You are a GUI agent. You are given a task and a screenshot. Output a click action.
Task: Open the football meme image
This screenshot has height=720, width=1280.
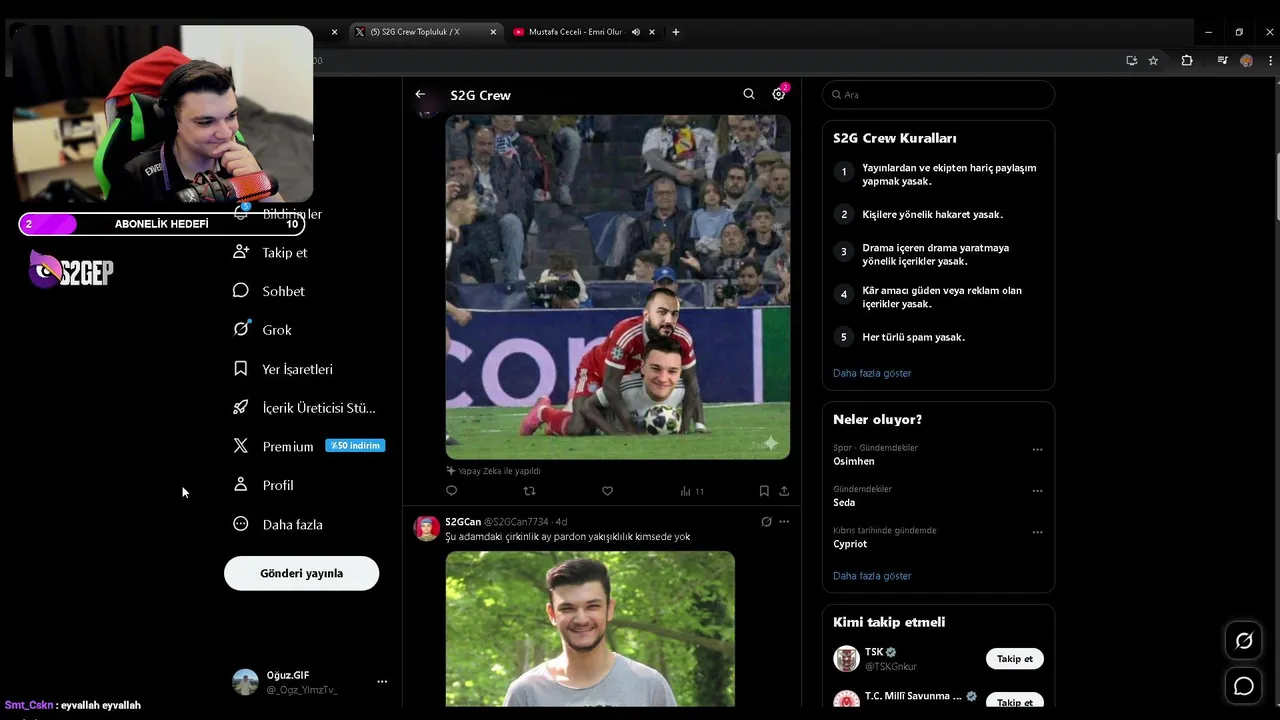coord(618,287)
